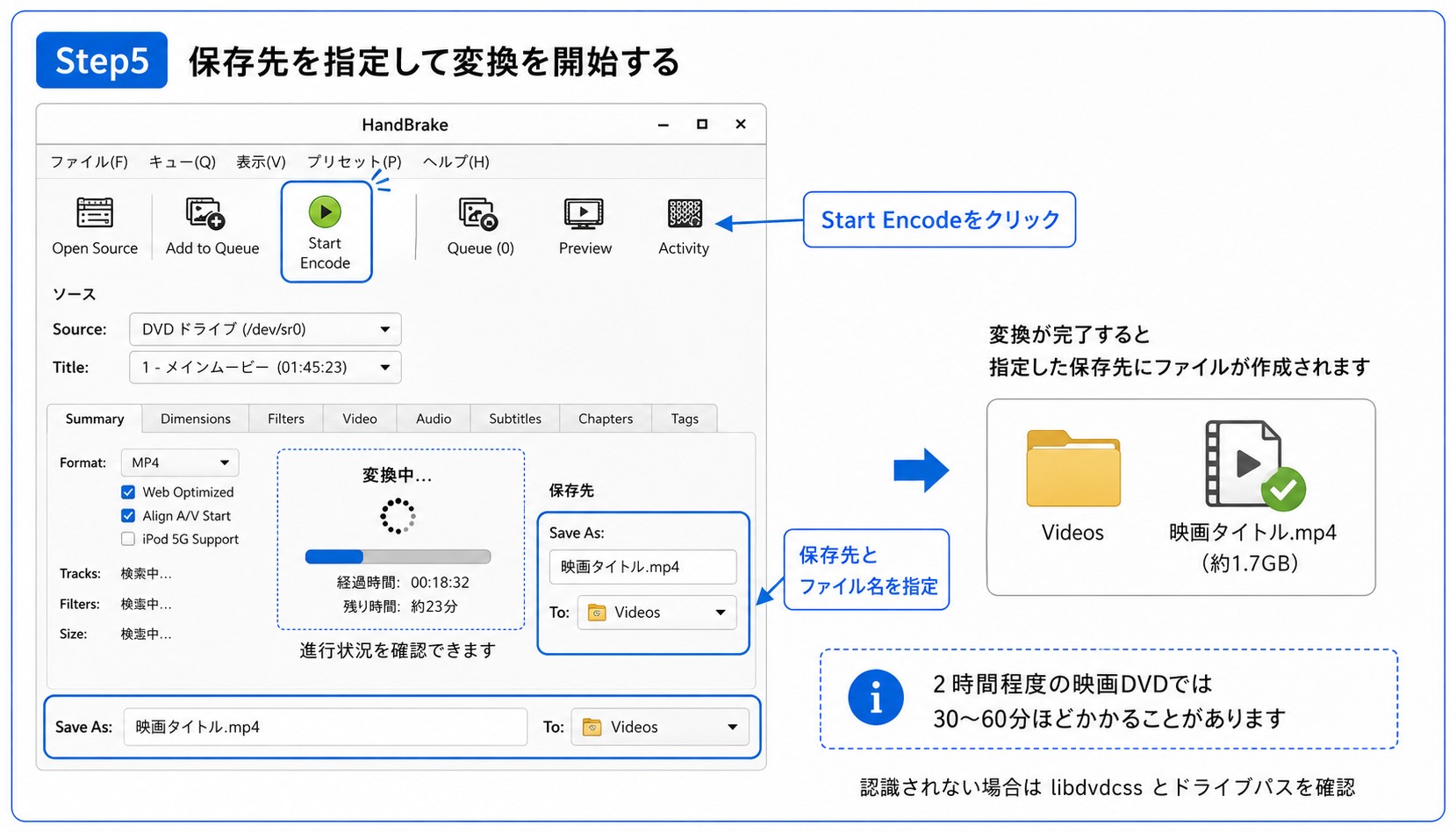Close the HandBrake window
Image resolution: width=1456 pixels, height=832 pixels.
coord(741,125)
